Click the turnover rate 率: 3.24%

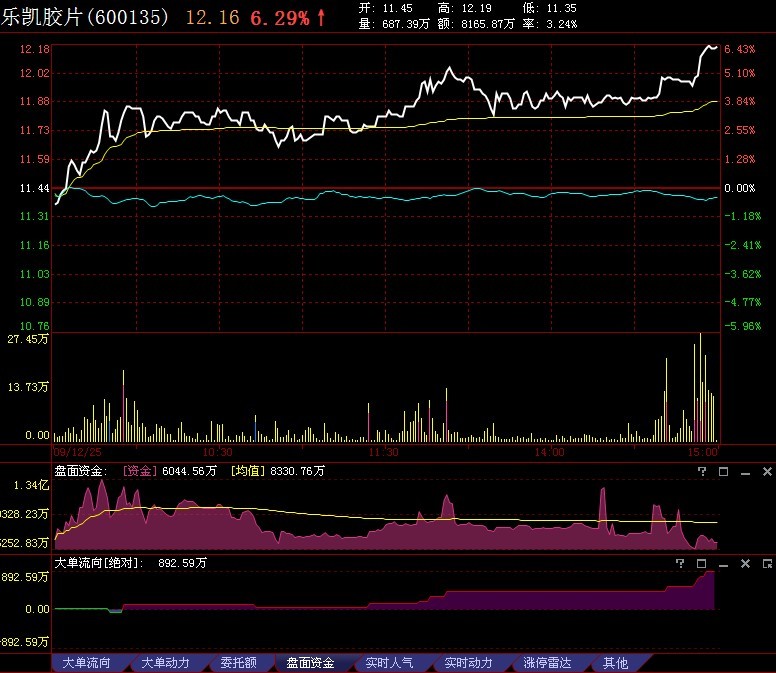[x=549, y=24]
